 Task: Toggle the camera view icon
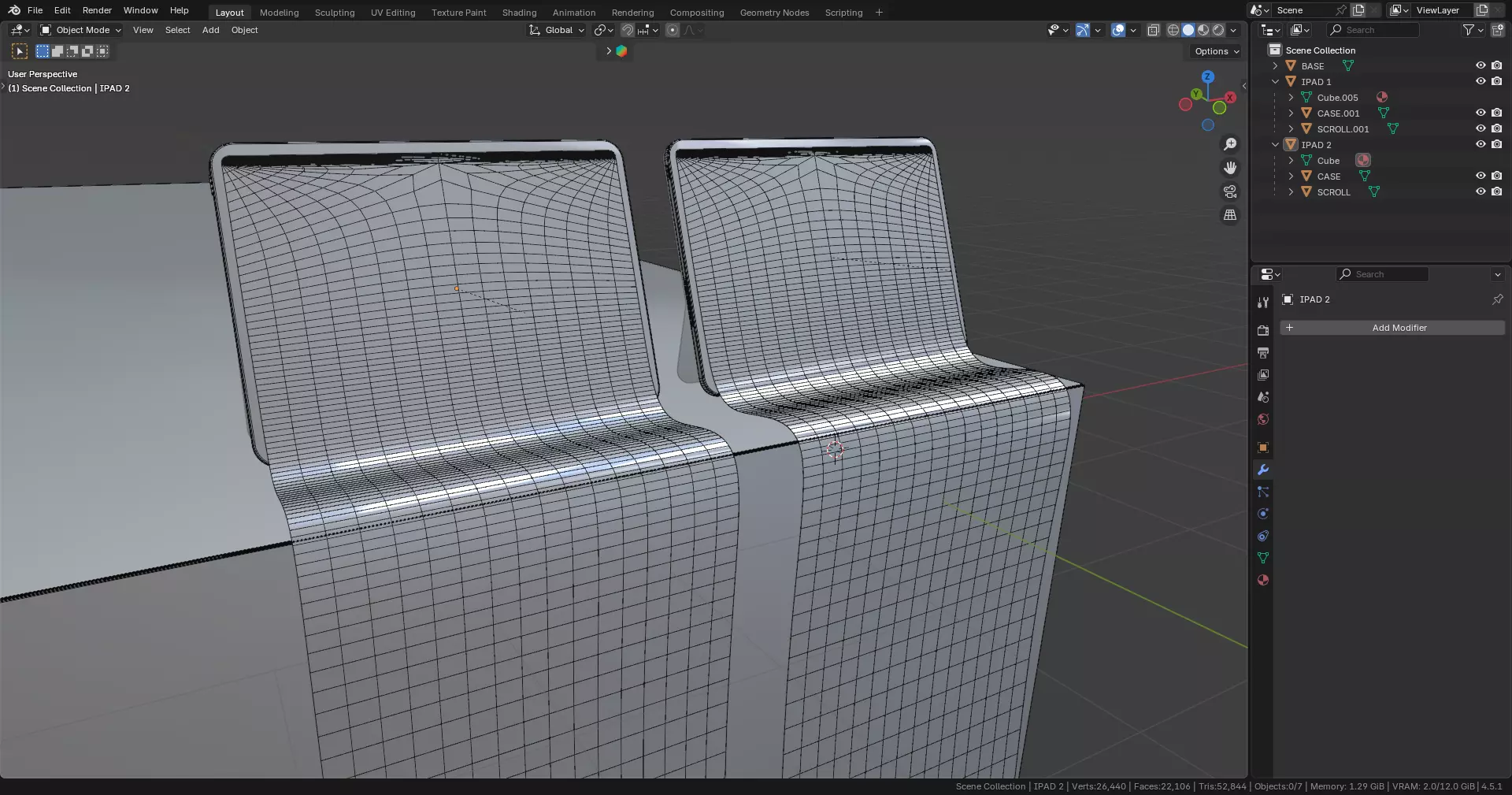click(1230, 191)
